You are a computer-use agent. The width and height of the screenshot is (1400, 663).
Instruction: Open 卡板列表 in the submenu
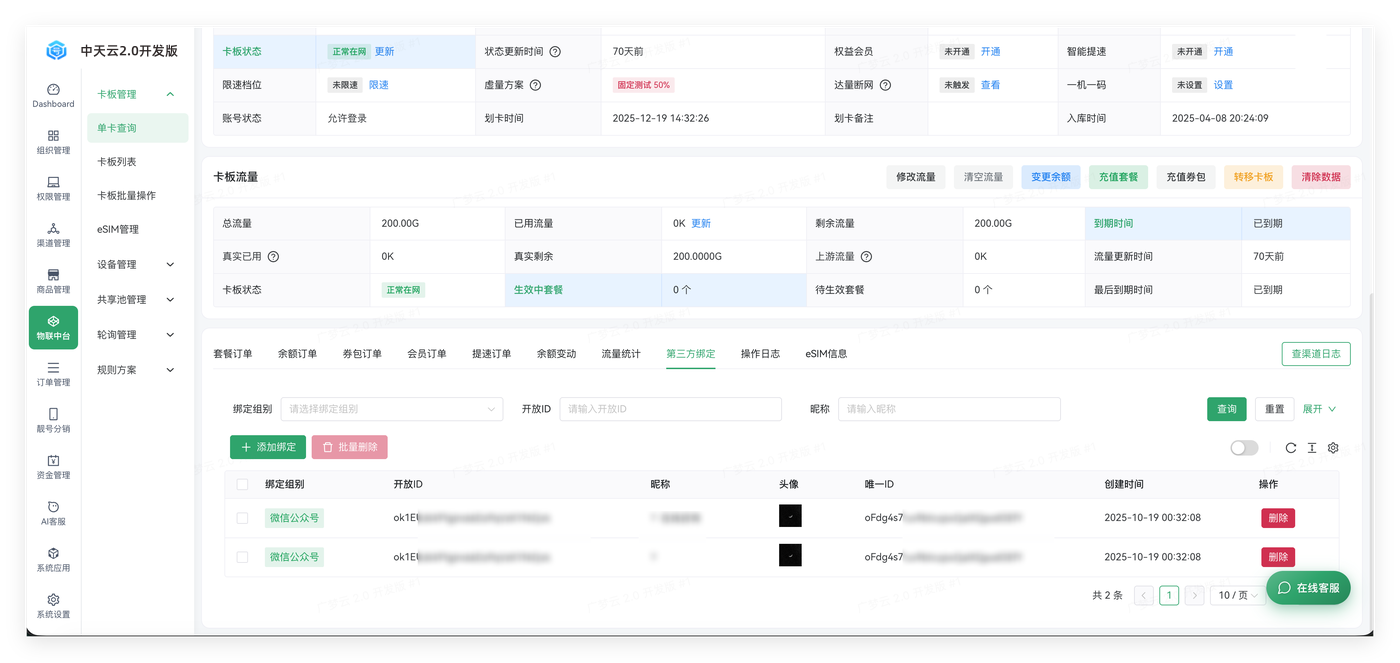click(116, 162)
